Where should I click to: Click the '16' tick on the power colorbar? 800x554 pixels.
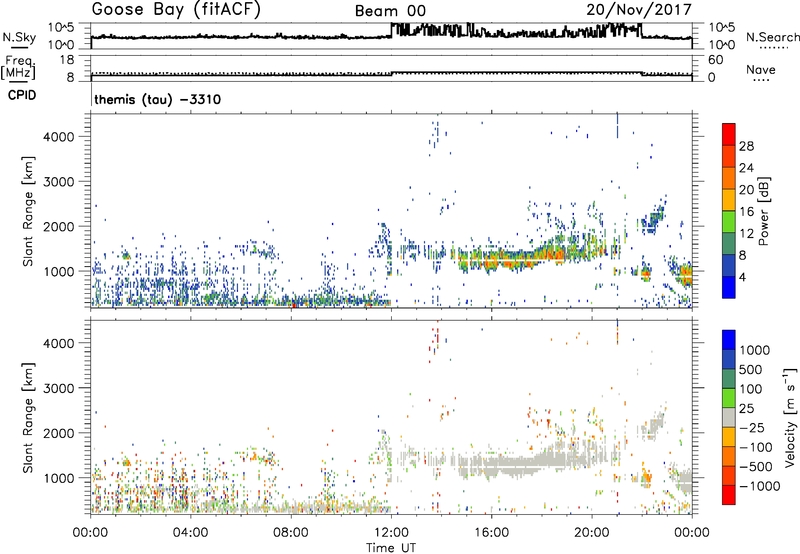[x=746, y=212]
